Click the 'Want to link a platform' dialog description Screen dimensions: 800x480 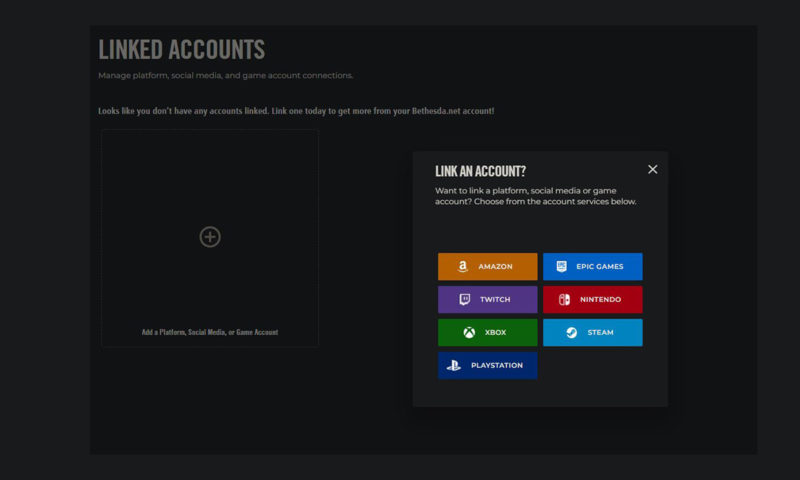[x=535, y=196]
